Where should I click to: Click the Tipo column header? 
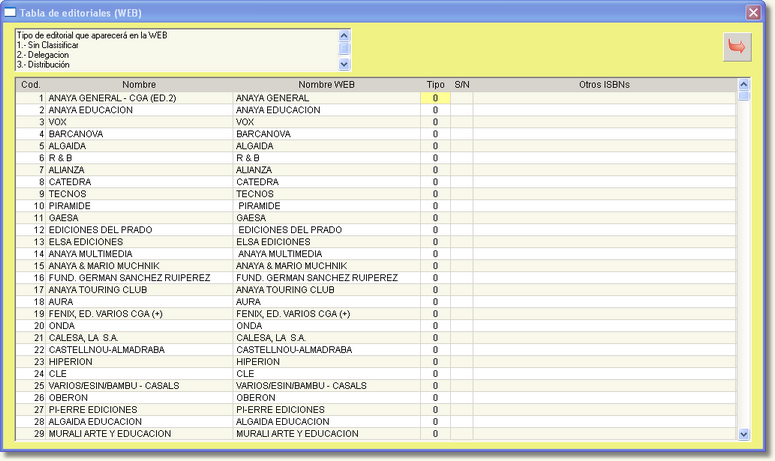[435, 84]
